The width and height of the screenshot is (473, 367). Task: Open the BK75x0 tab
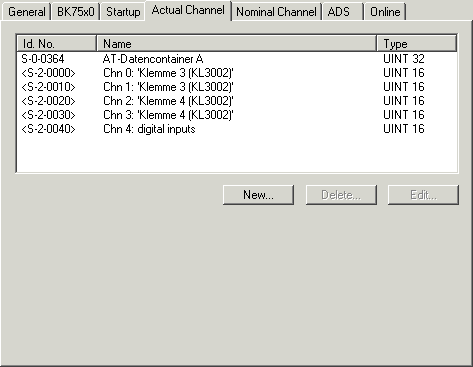76,12
